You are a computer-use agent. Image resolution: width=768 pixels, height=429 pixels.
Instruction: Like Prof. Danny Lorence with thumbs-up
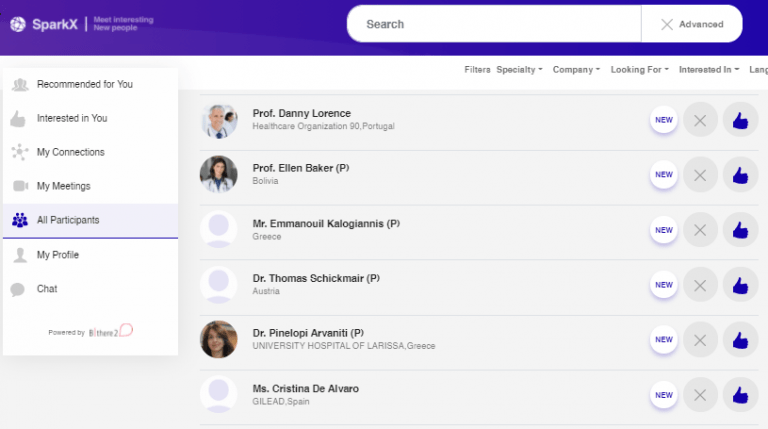click(x=740, y=120)
